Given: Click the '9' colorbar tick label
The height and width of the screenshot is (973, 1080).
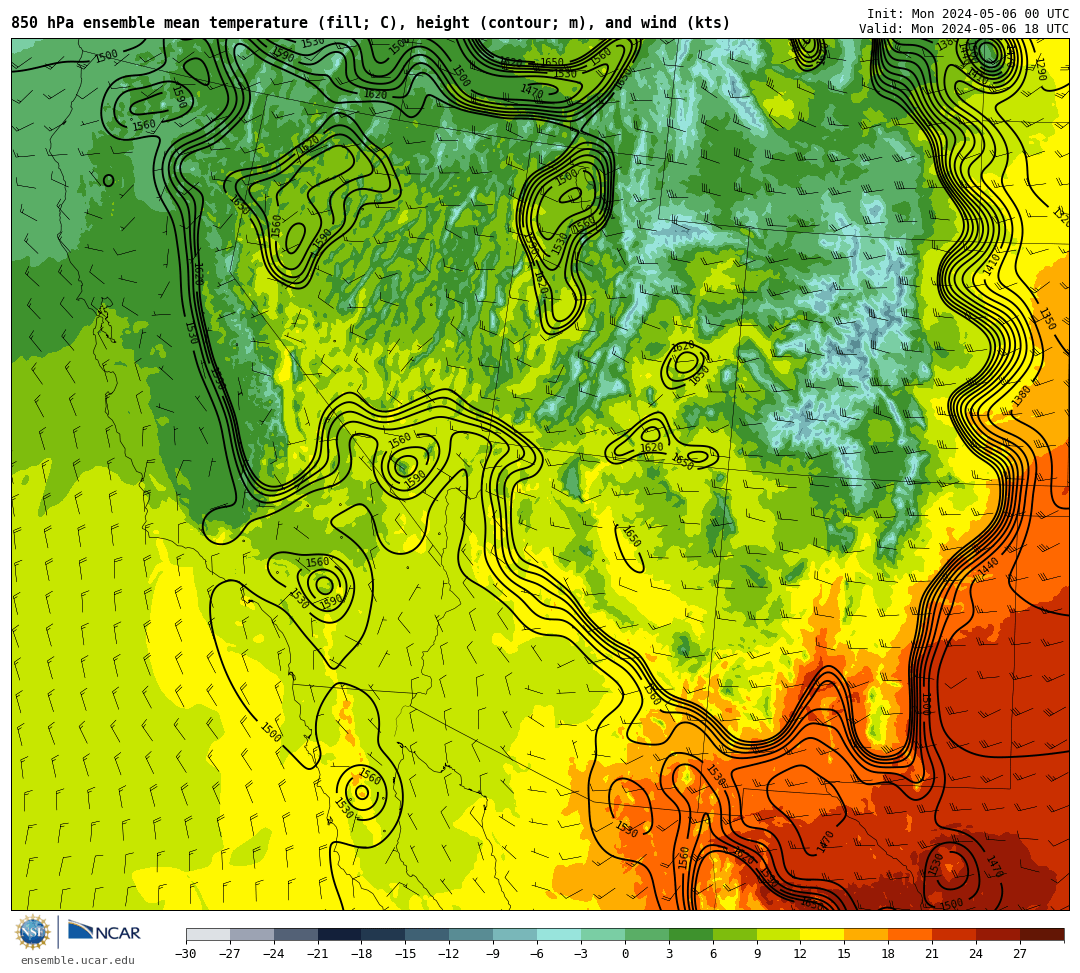Looking at the screenshot, I should click(x=757, y=954).
